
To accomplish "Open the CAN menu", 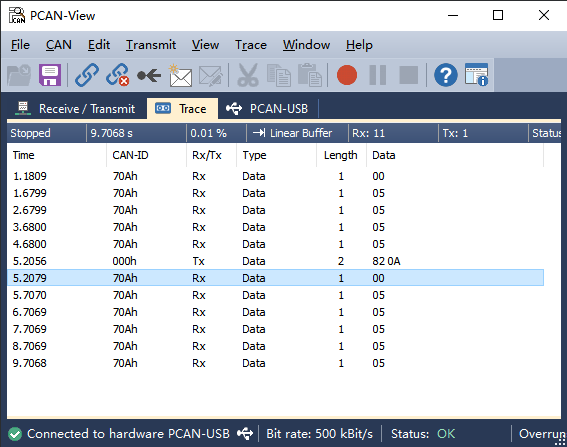I will (59, 45).
